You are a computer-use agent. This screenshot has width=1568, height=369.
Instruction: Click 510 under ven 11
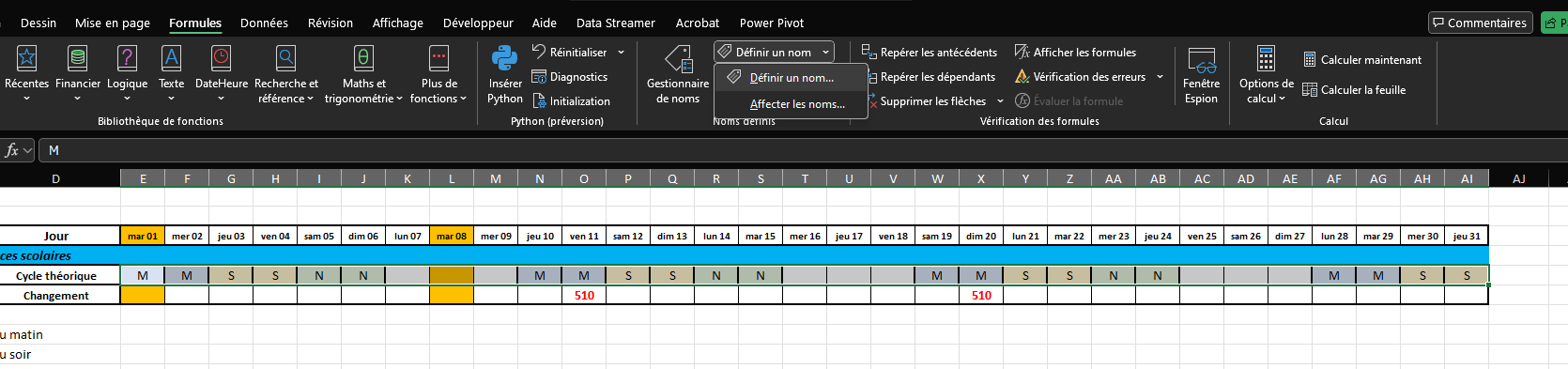click(584, 295)
